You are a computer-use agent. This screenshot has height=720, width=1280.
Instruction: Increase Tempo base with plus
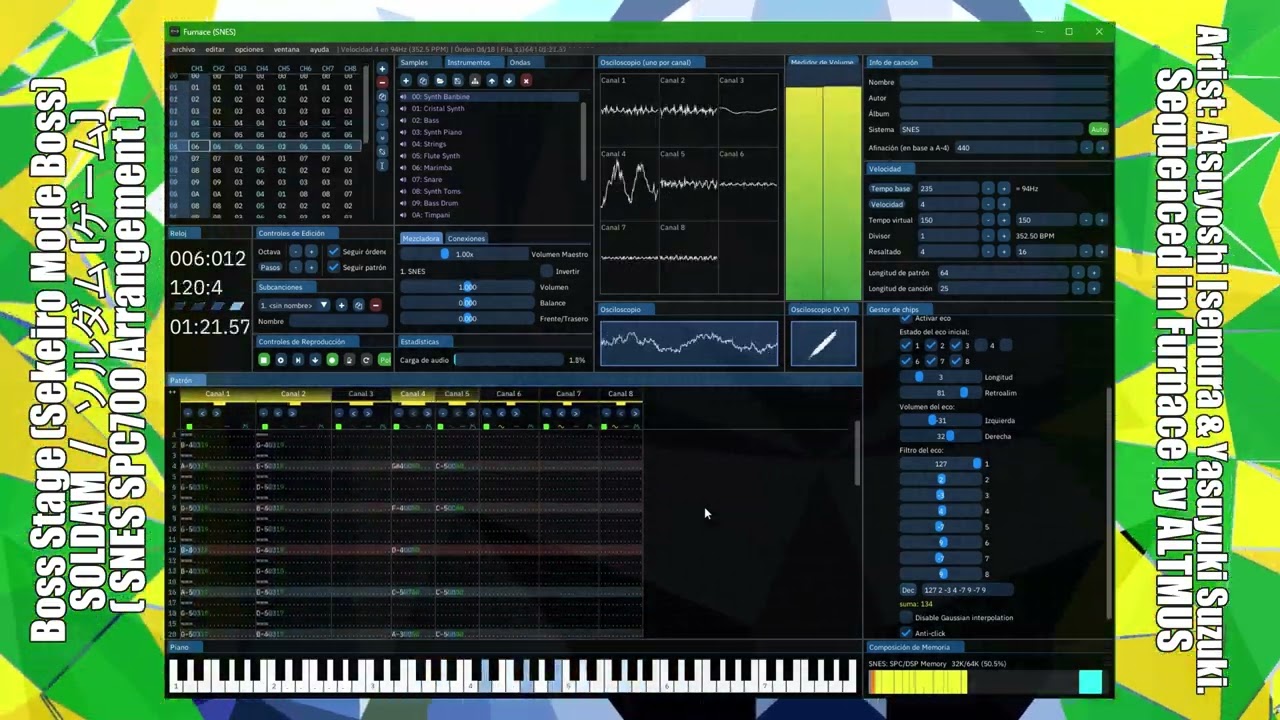[1003, 188]
